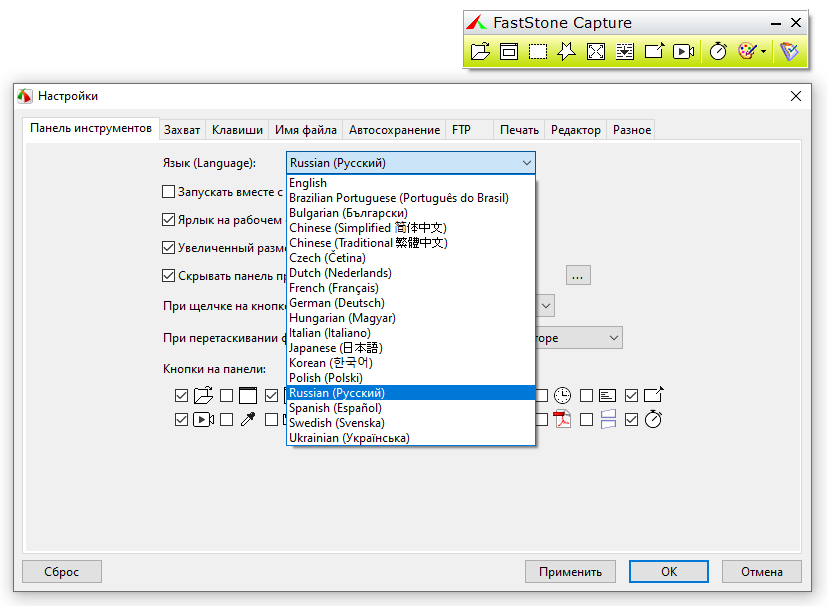
Task: Select Chinese Simplified language option
Action: point(411,228)
